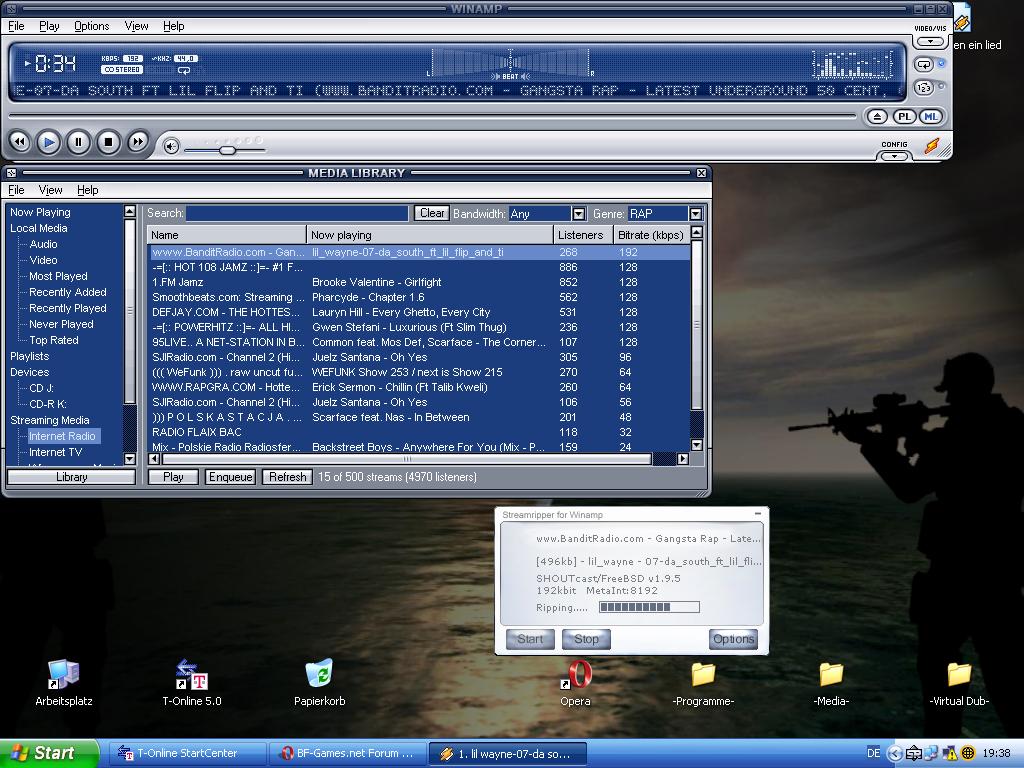Select the 1.FM Jamz stream row
This screenshot has width=1024, height=768.
pyautogui.click(x=419, y=282)
